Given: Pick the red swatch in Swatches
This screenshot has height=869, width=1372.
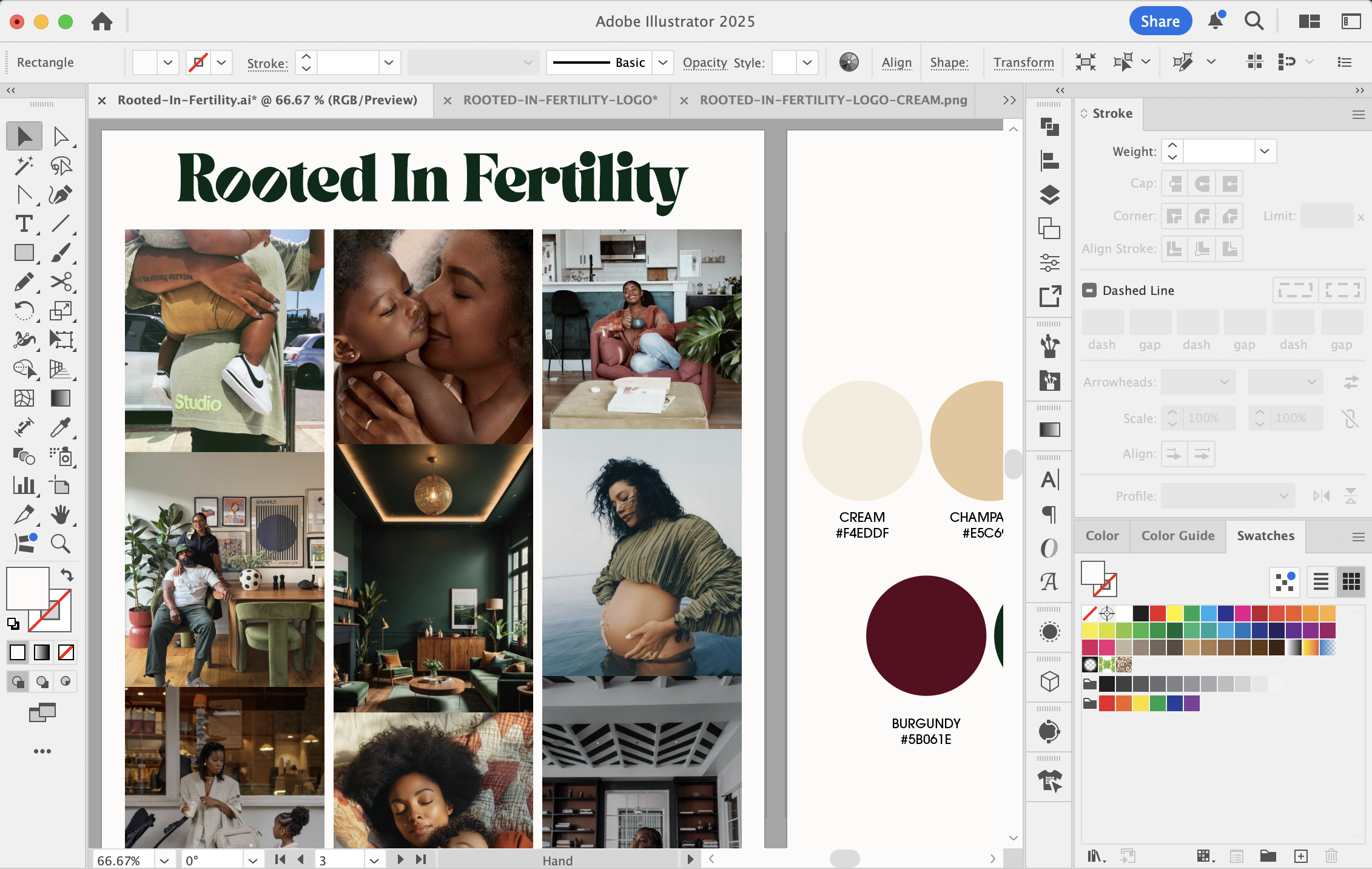Looking at the screenshot, I should 1157,613.
